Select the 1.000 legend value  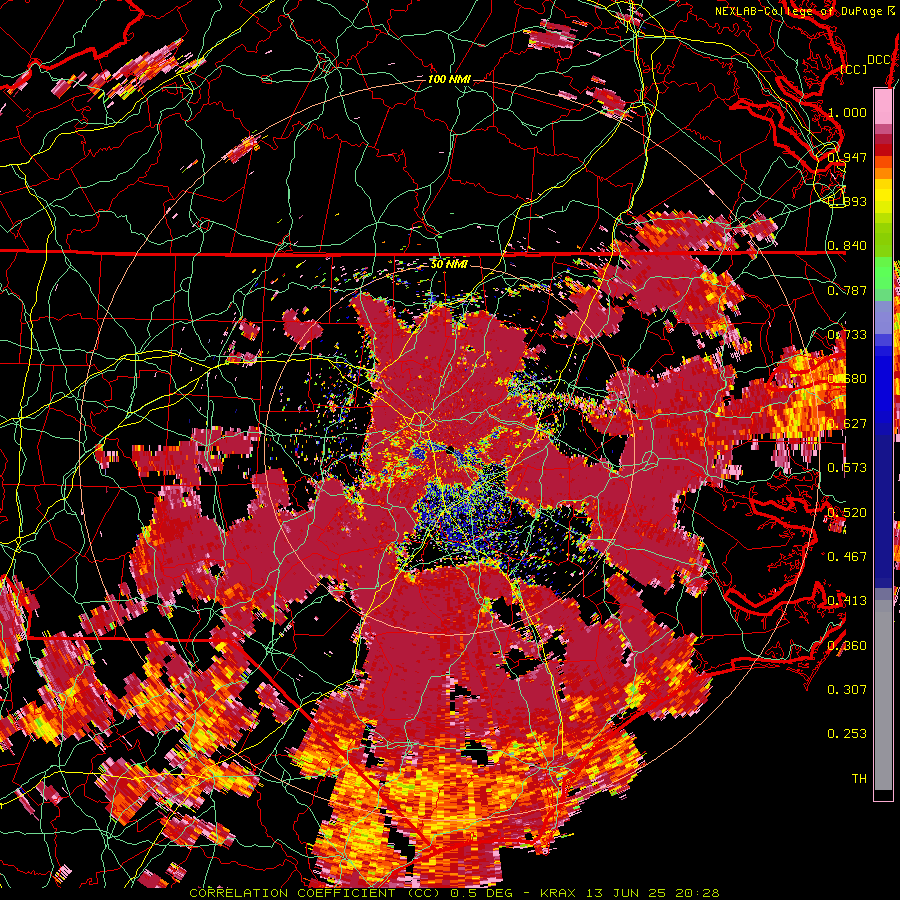click(847, 112)
